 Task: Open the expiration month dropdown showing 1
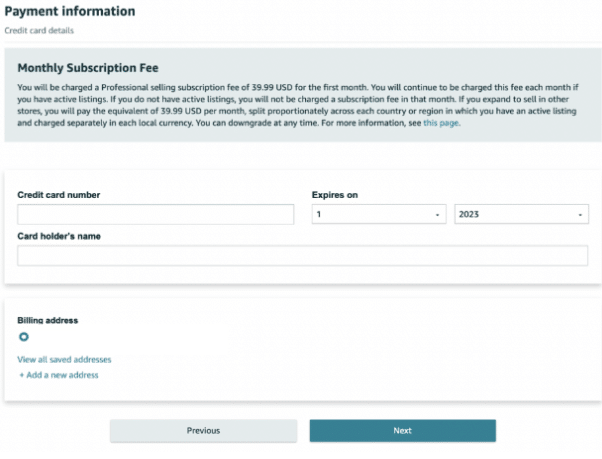[x=379, y=214]
